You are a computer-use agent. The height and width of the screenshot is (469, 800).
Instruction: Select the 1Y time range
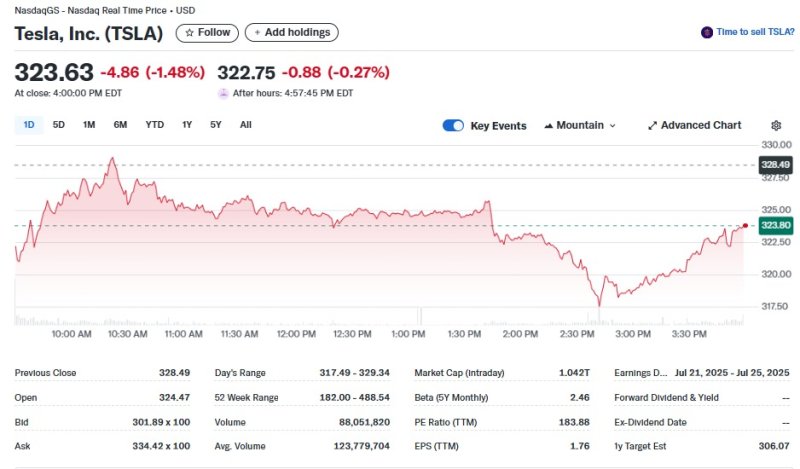[187, 125]
